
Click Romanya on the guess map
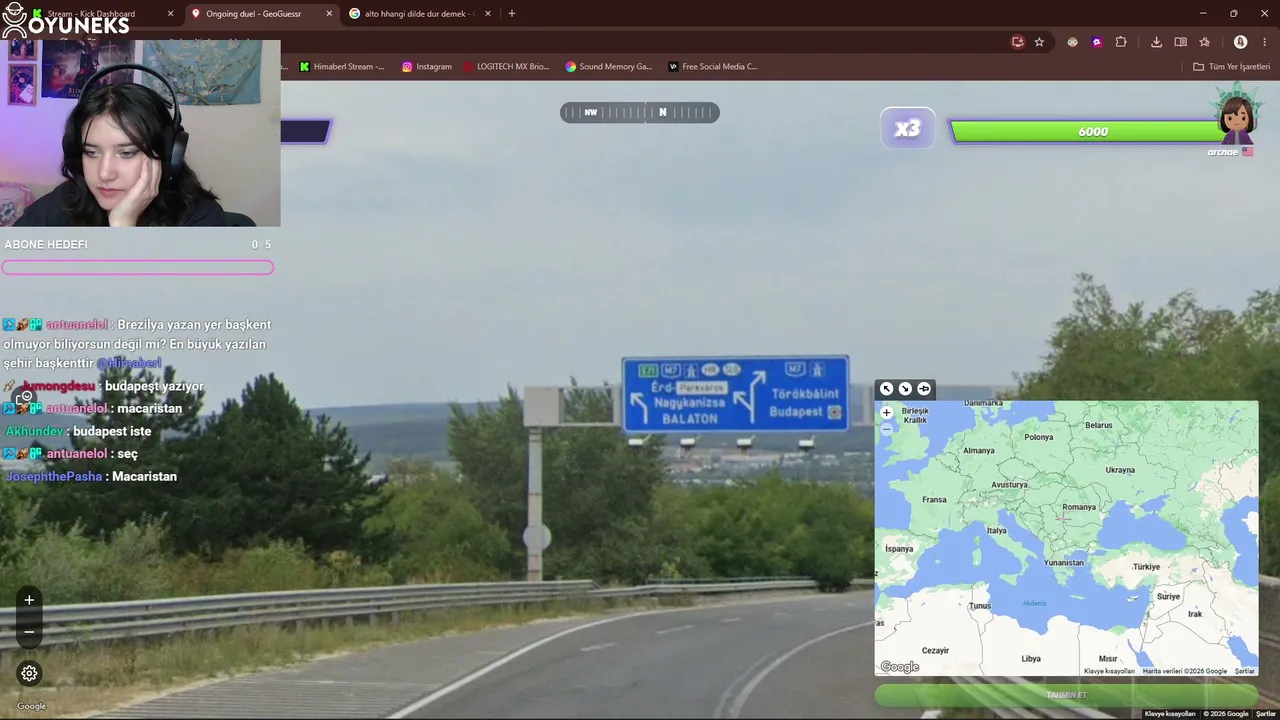coord(1079,507)
